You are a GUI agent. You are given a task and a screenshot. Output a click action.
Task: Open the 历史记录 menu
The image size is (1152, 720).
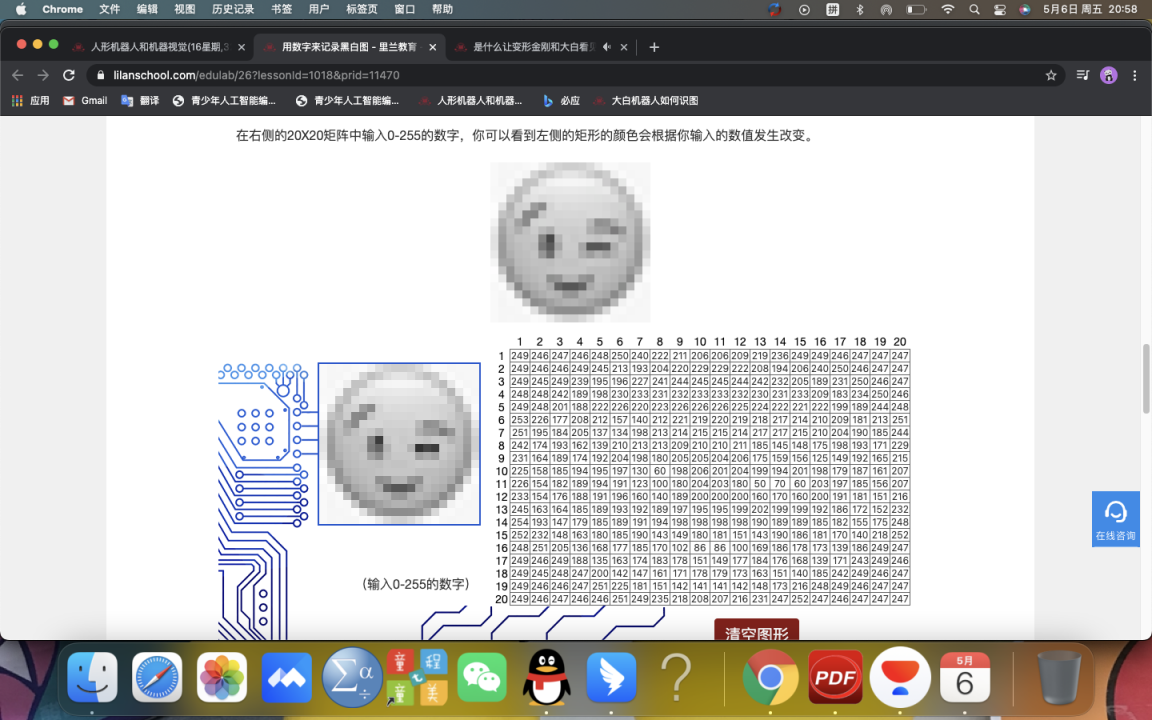tap(233, 10)
